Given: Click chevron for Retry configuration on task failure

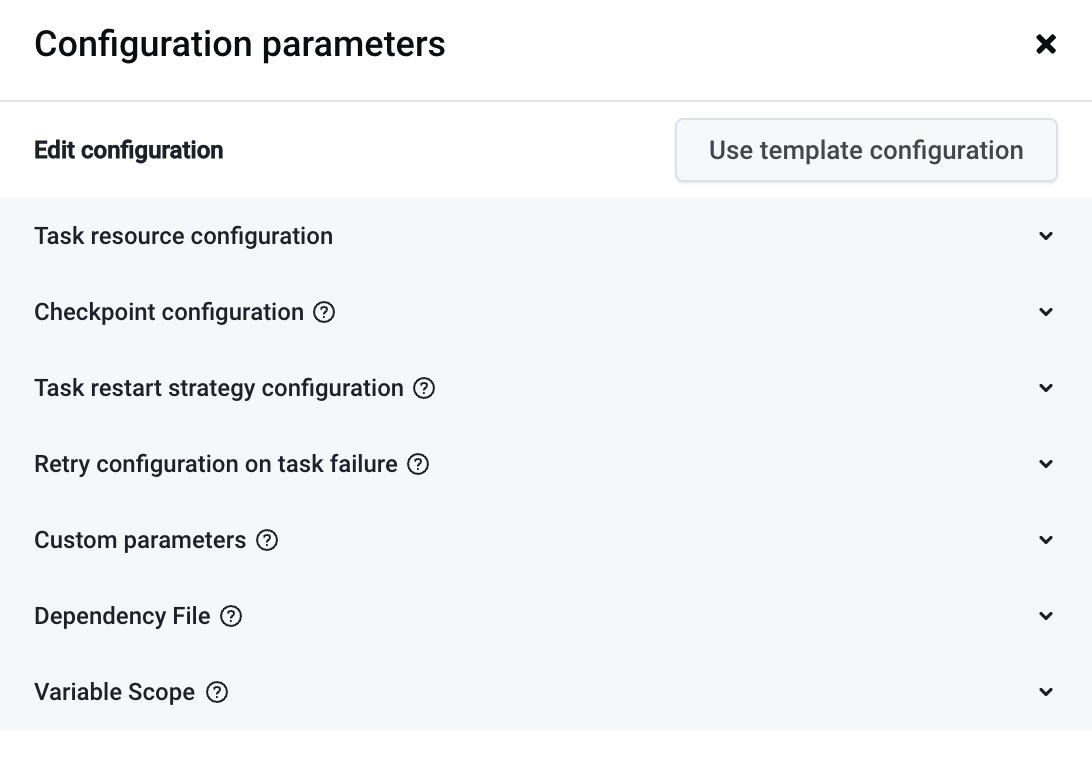Looking at the screenshot, I should [x=1046, y=464].
